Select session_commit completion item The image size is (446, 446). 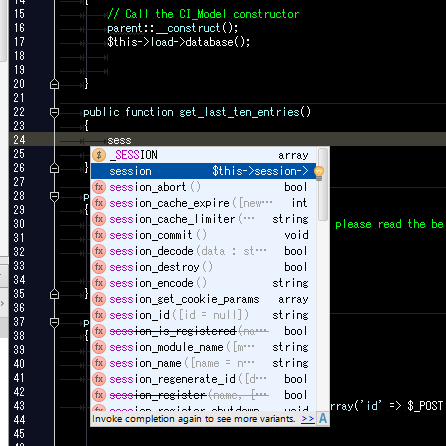[x=203, y=235]
